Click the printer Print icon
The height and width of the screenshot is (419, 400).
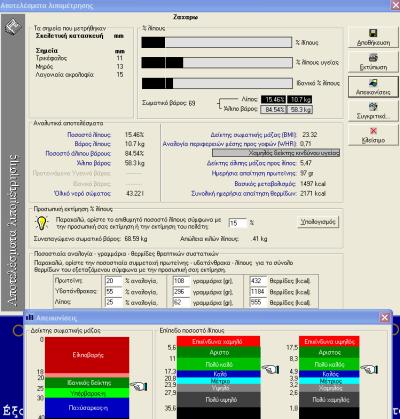[373, 58]
